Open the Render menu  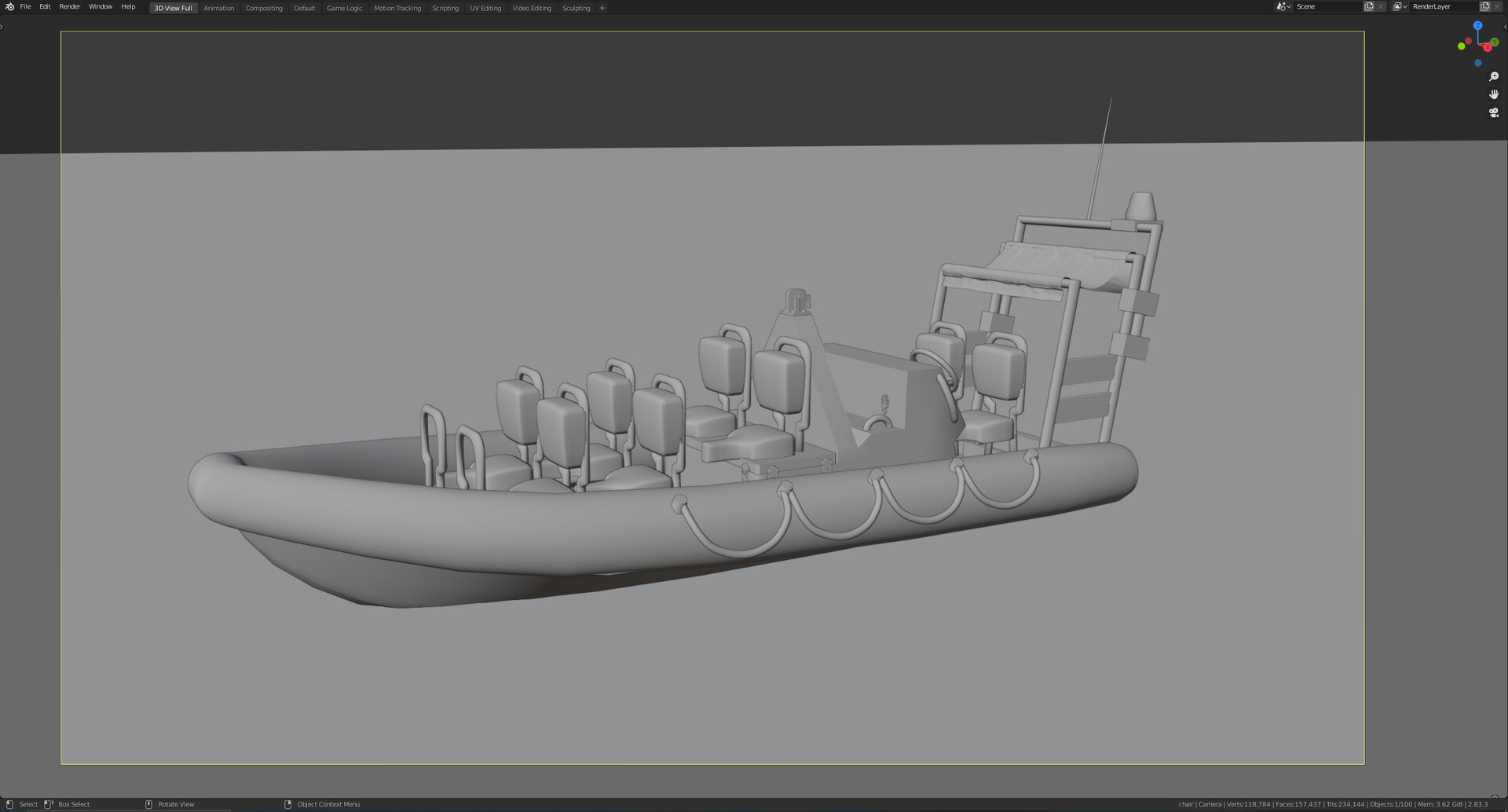(69, 7)
